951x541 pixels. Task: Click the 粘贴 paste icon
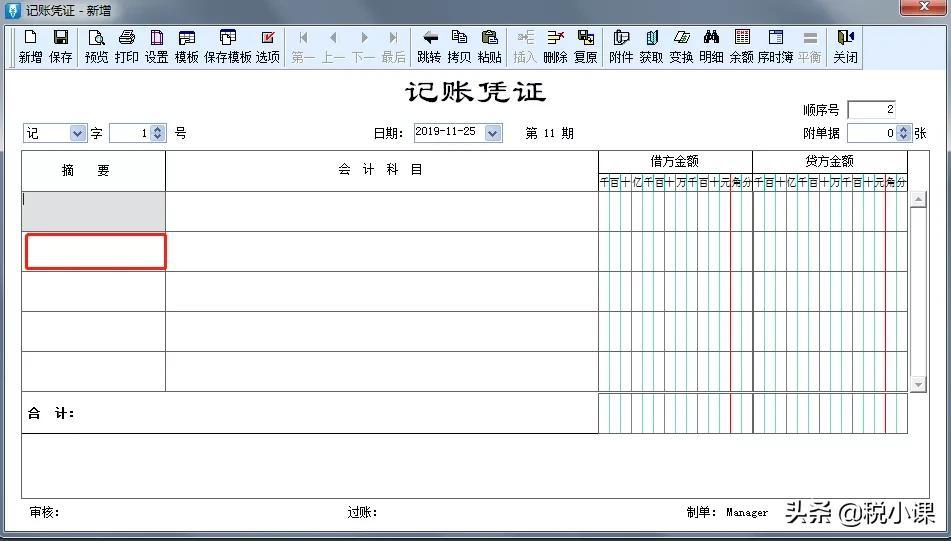489,46
